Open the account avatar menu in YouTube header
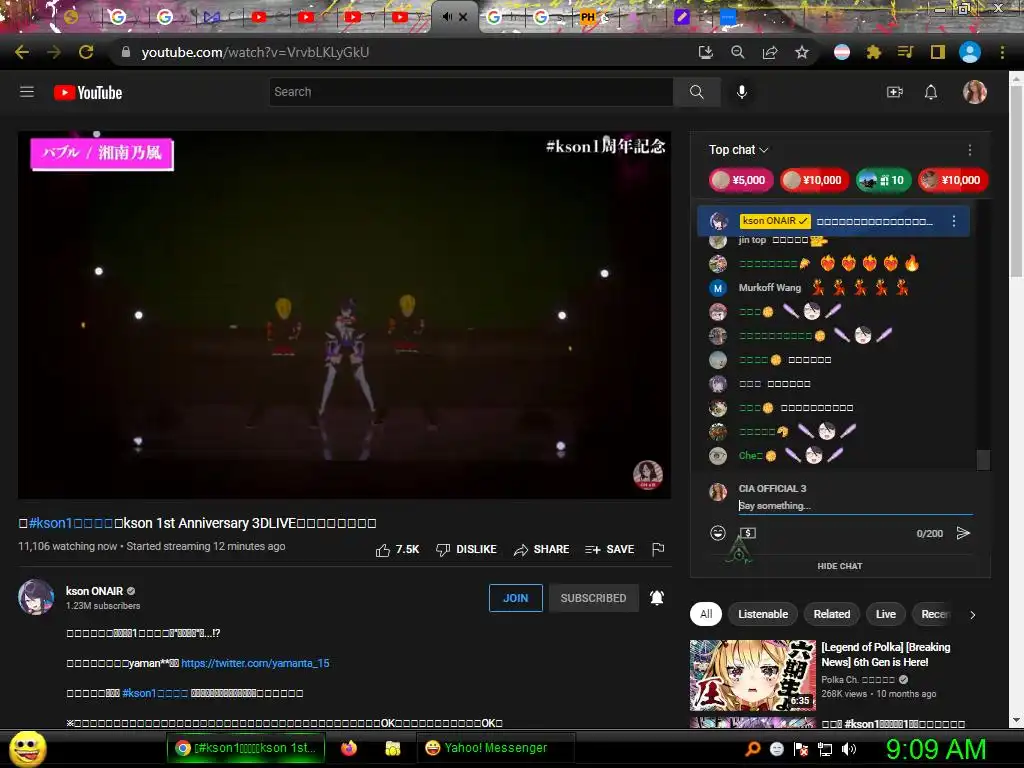This screenshot has height=768, width=1024. [x=974, y=92]
